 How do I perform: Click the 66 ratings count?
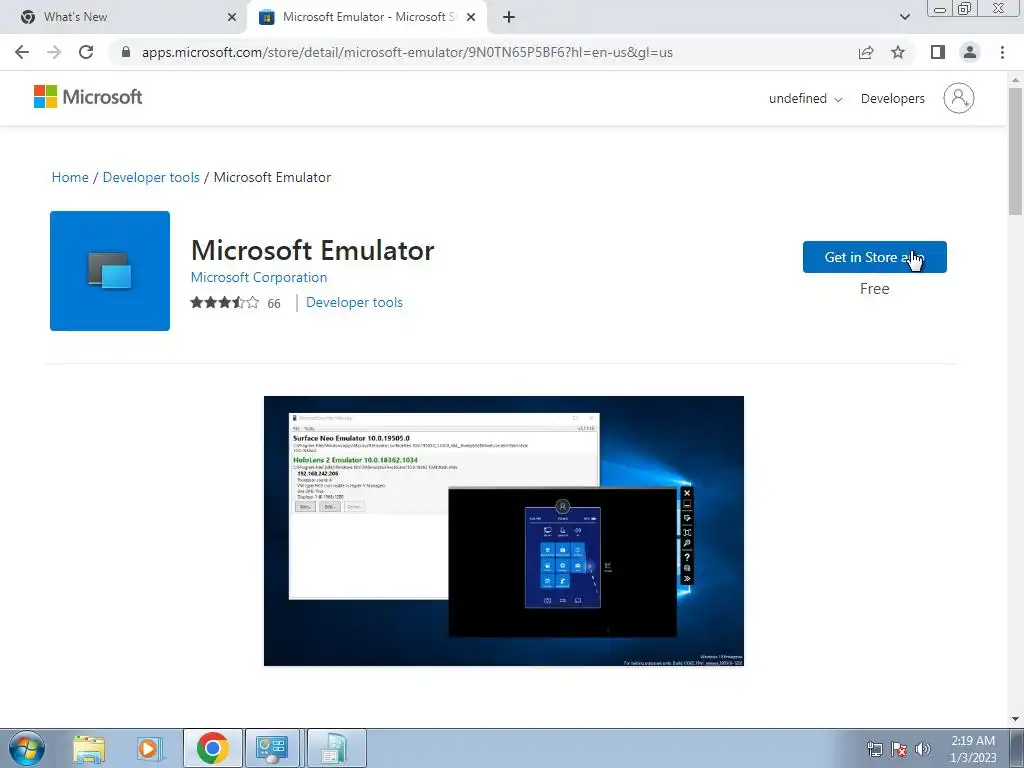tap(274, 303)
